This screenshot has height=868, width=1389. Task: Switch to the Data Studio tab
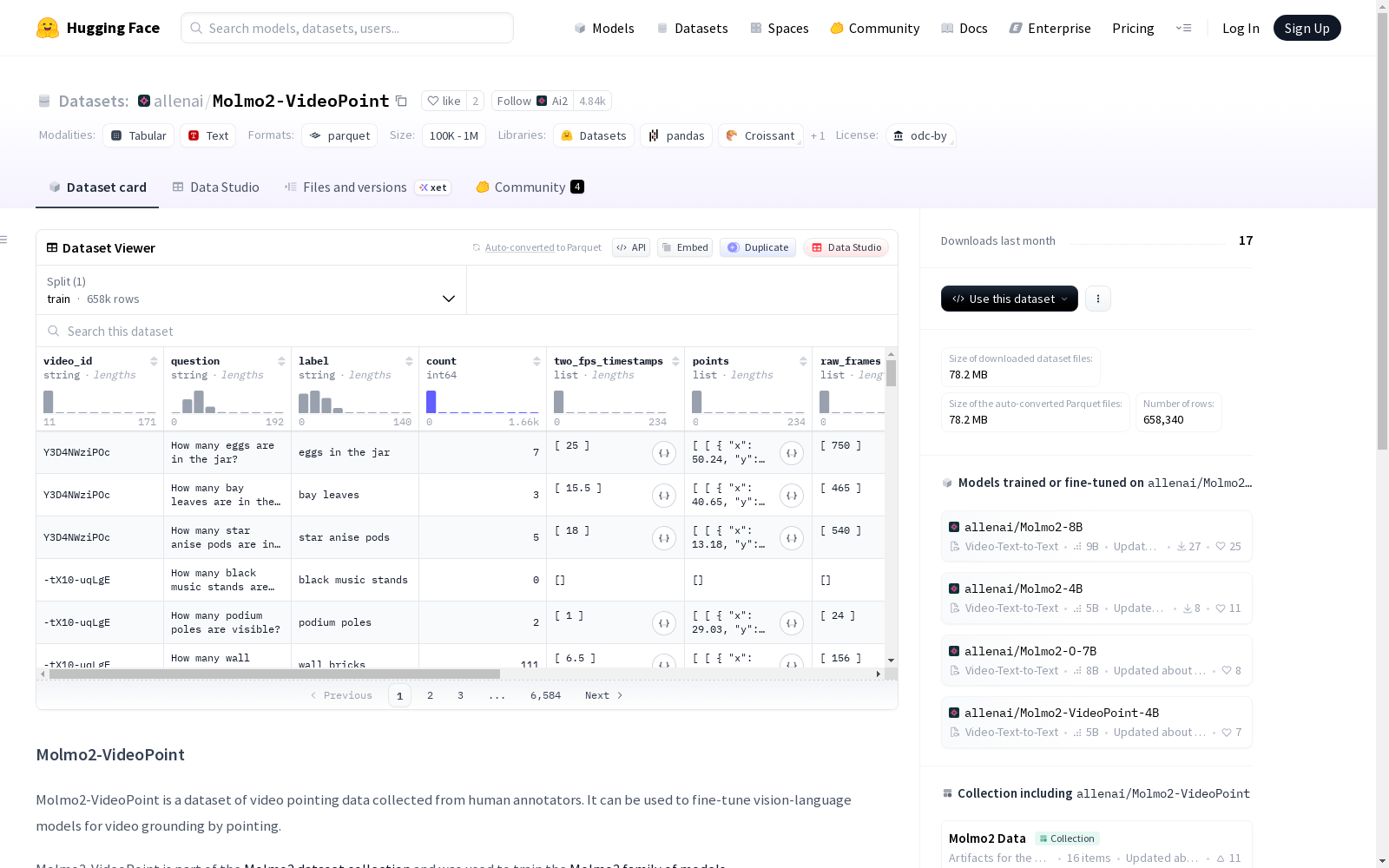(x=216, y=187)
